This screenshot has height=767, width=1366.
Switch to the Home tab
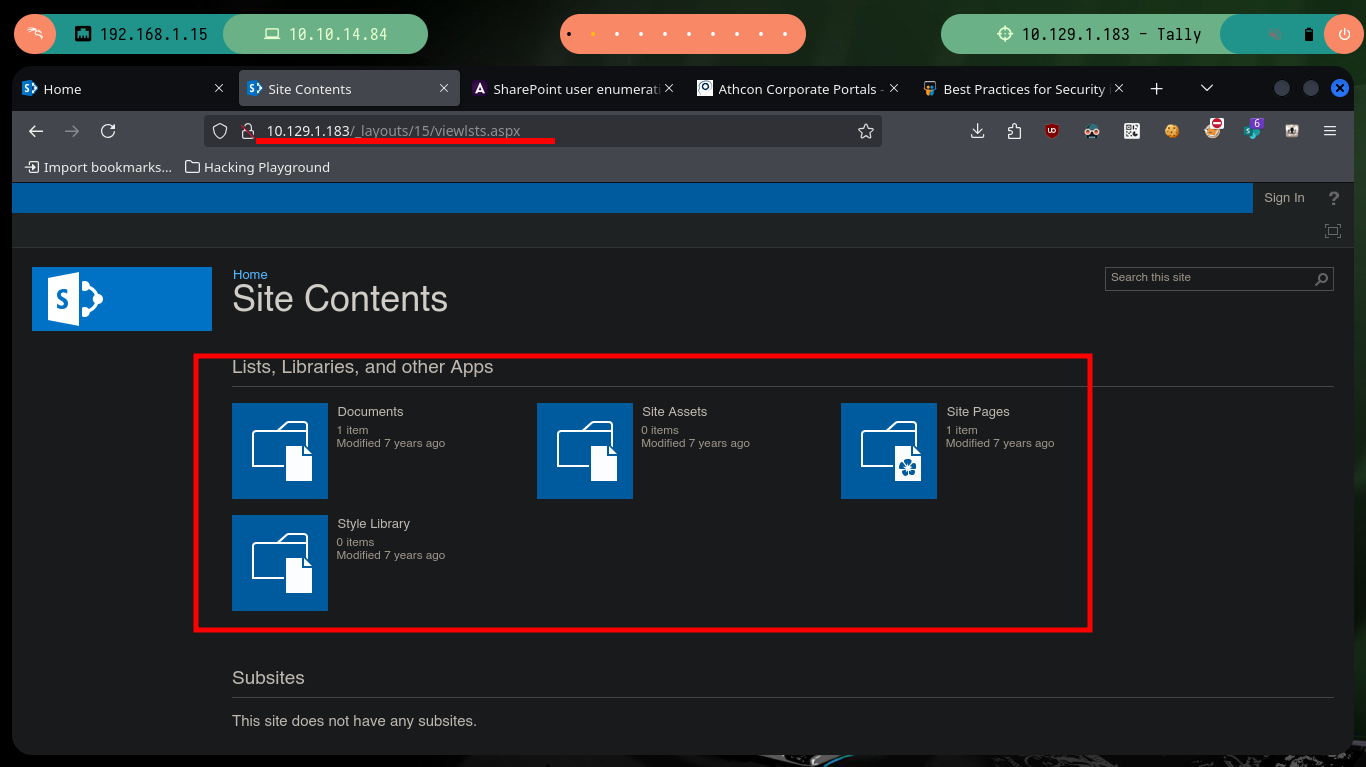click(x=123, y=89)
